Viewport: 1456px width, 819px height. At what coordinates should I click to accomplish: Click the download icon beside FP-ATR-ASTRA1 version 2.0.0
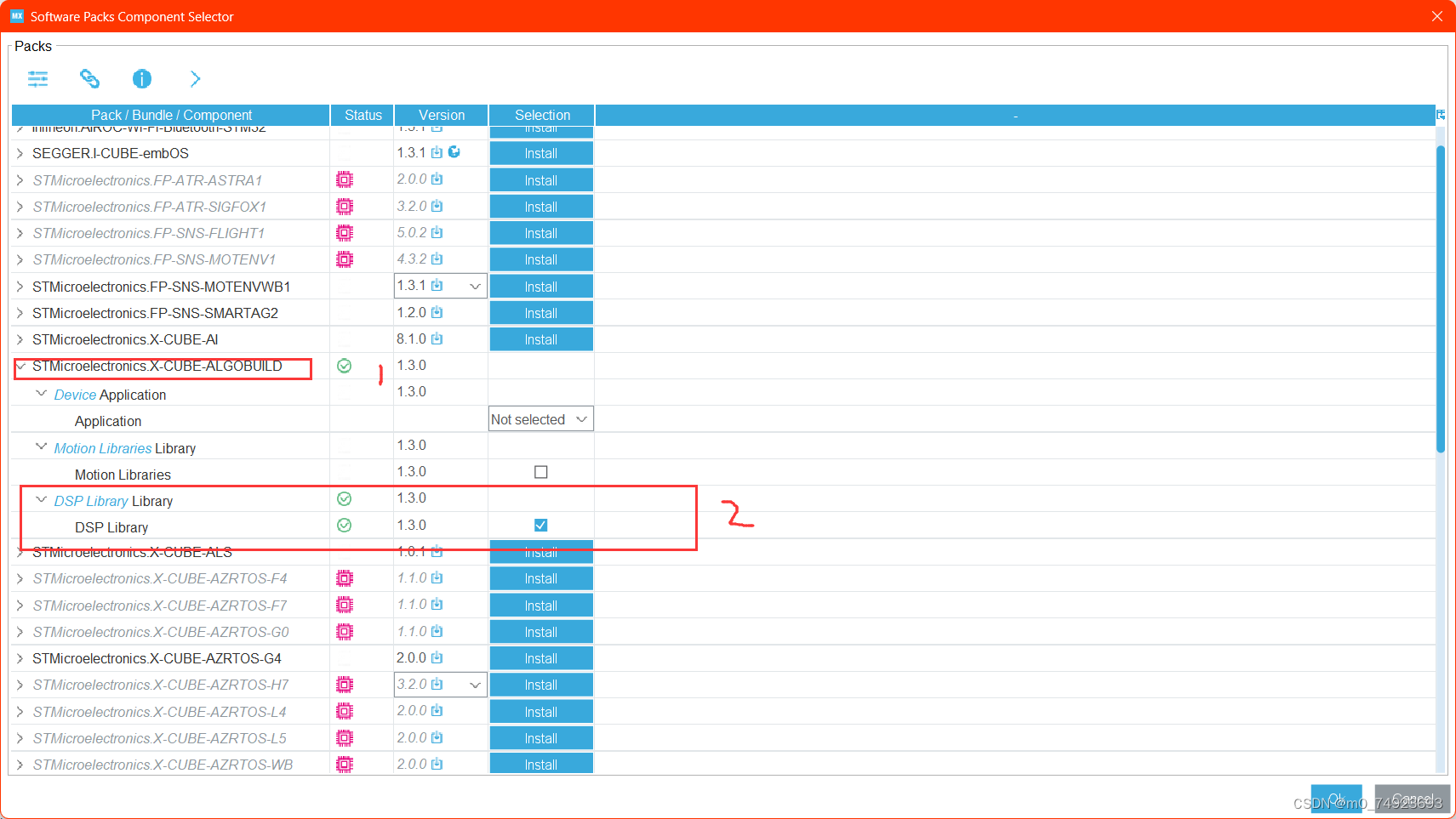[x=437, y=179]
